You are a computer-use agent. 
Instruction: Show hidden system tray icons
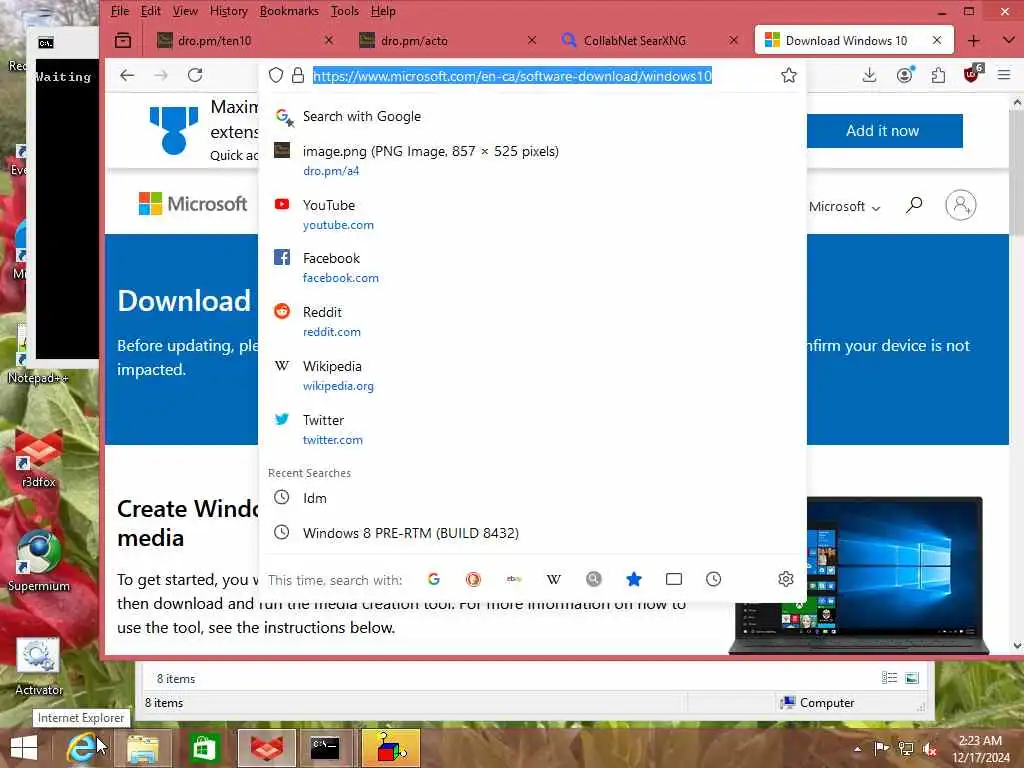click(857, 749)
